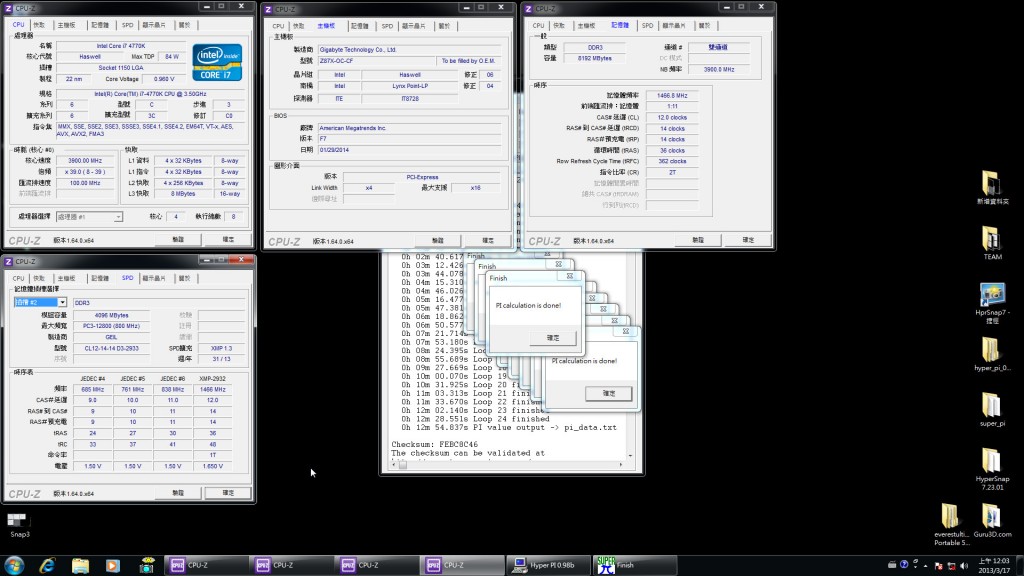The image size is (1024, 576).
Task: Click the 'Gigabyte Technology Co., Ltd.' manufacturer field
Action: [409, 49]
